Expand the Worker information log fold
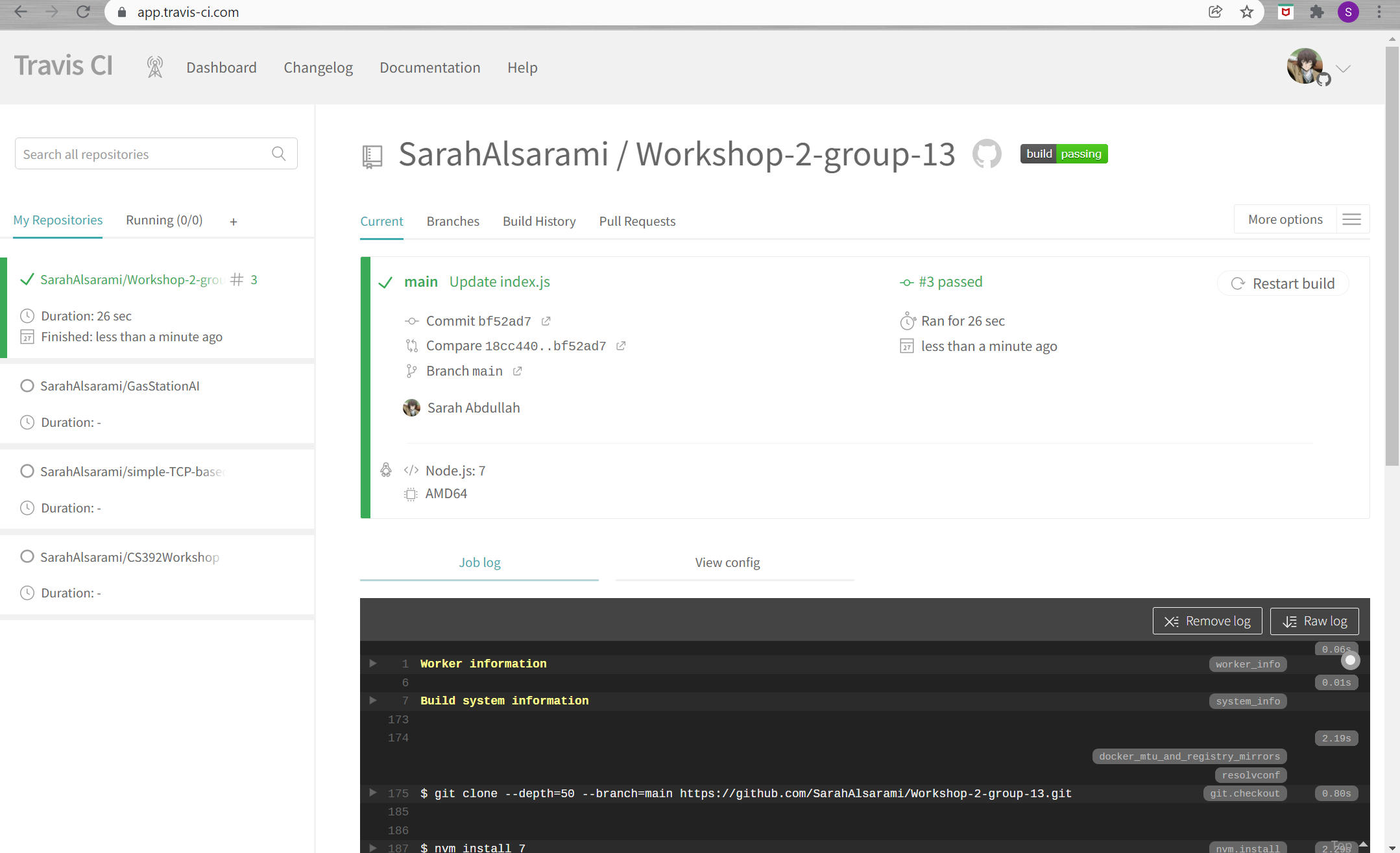The width and height of the screenshot is (1400, 853). tap(373, 663)
